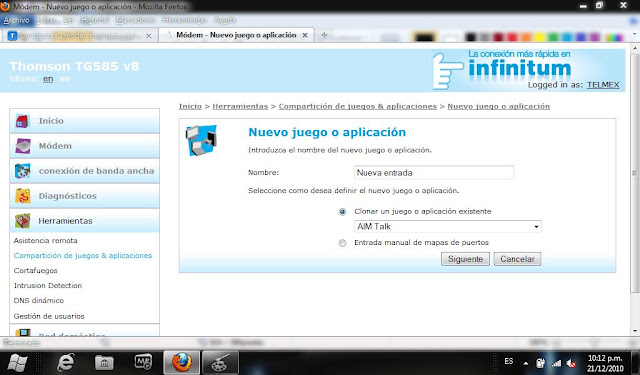Screen dimensions: 640x375
Task: Click the scrollbar down arrow at page bottom
Action: (635, 331)
